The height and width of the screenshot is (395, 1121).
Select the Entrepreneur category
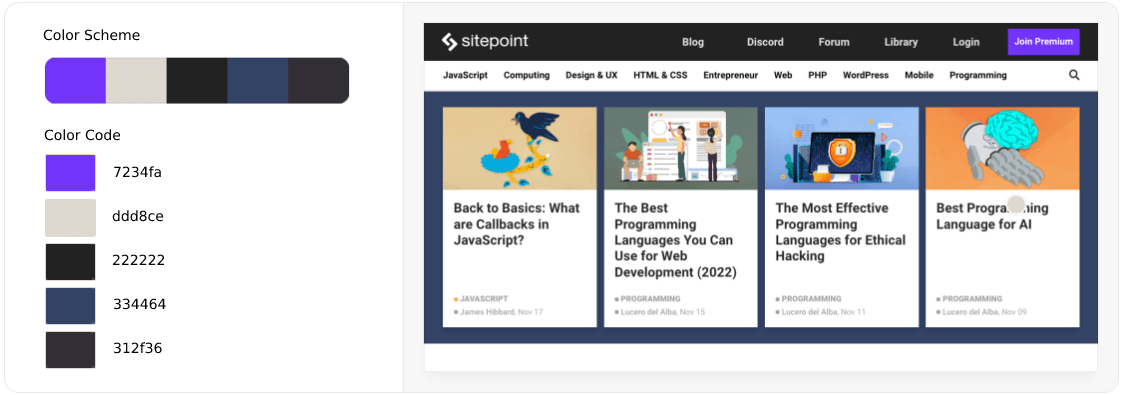[x=731, y=75]
